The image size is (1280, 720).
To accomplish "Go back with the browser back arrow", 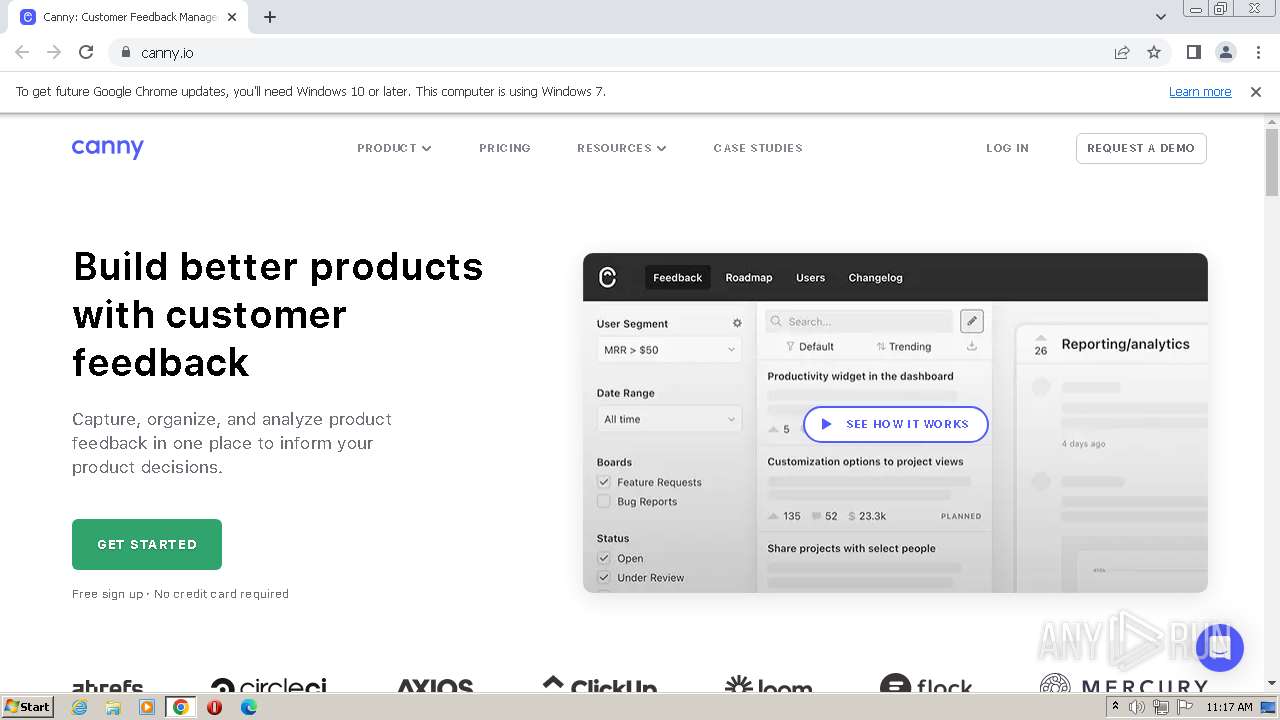I will click(x=22, y=52).
